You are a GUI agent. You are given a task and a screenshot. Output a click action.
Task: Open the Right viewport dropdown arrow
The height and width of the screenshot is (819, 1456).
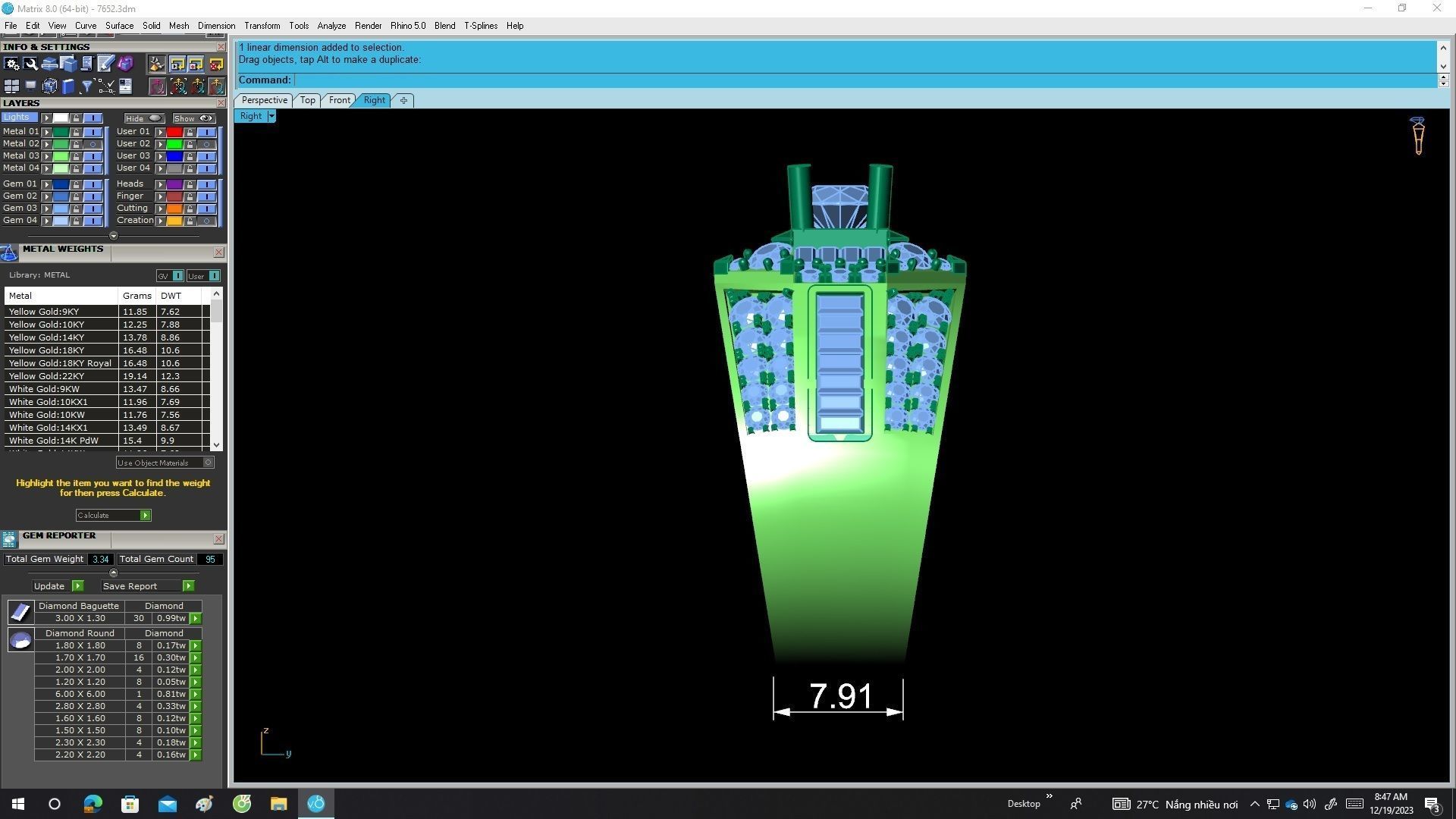(x=271, y=117)
